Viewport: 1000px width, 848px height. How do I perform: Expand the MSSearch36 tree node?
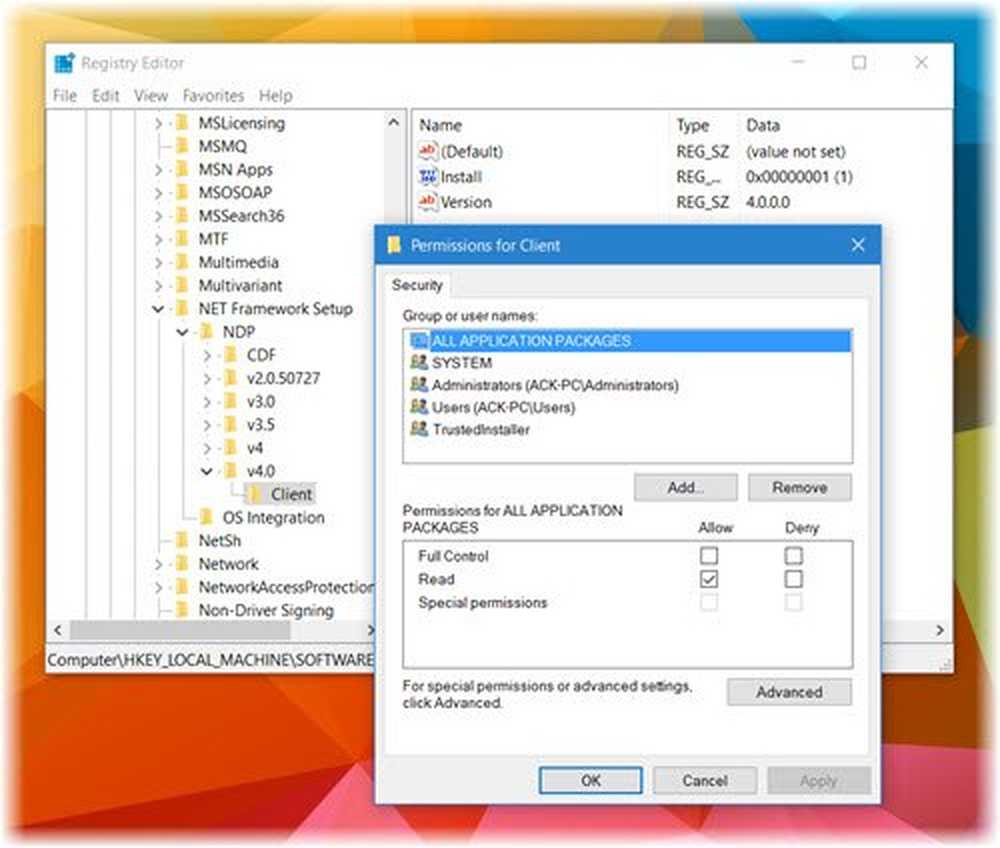[158, 216]
